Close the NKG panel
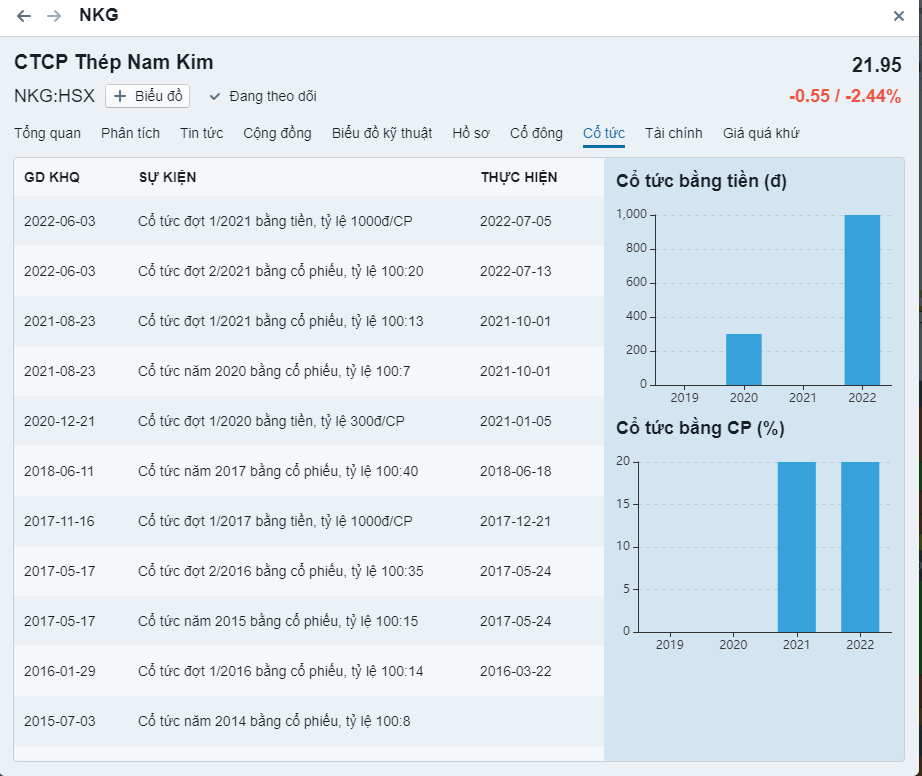This screenshot has width=922, height=776. (898, 16)
